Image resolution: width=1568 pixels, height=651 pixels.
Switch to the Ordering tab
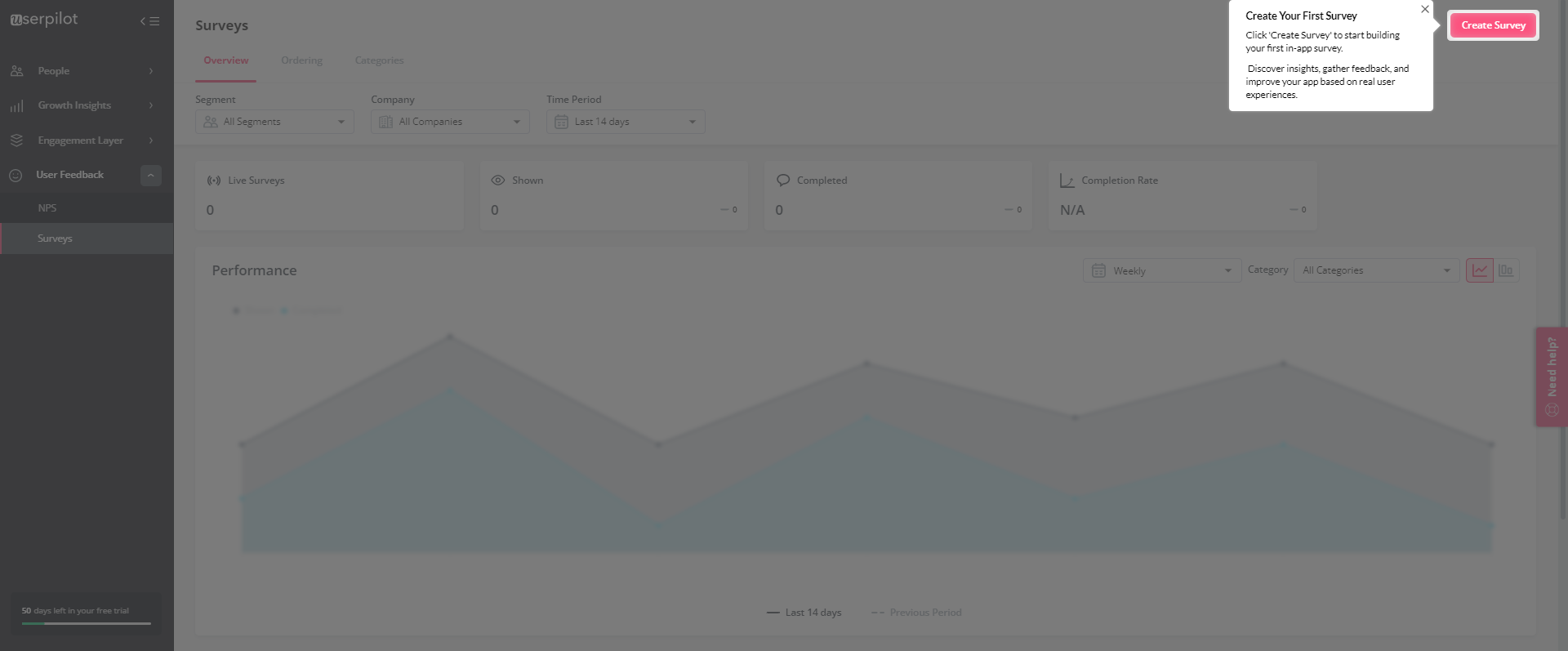[301, 60]
